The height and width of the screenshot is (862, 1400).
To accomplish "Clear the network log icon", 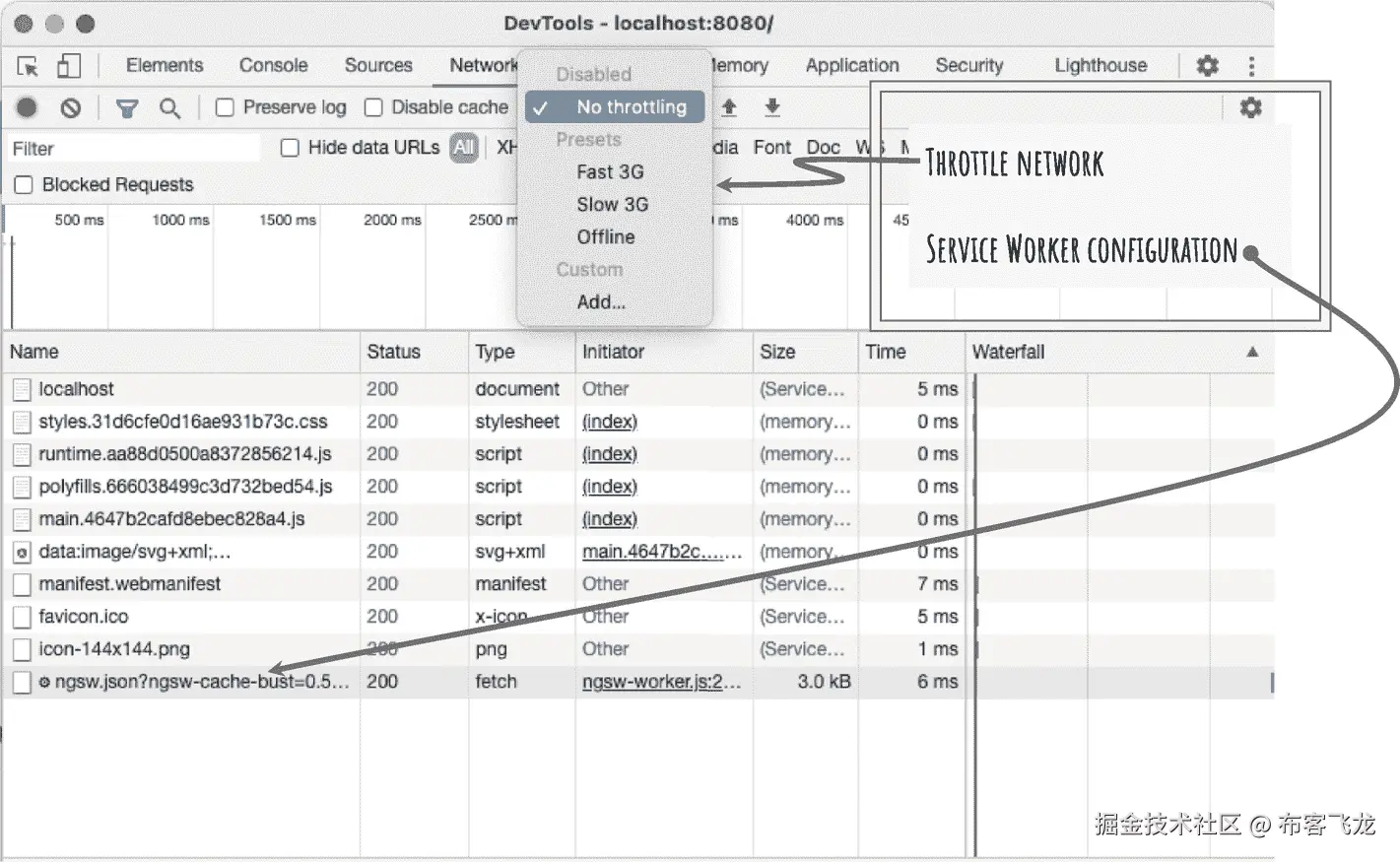I will [x=71, y=107].
